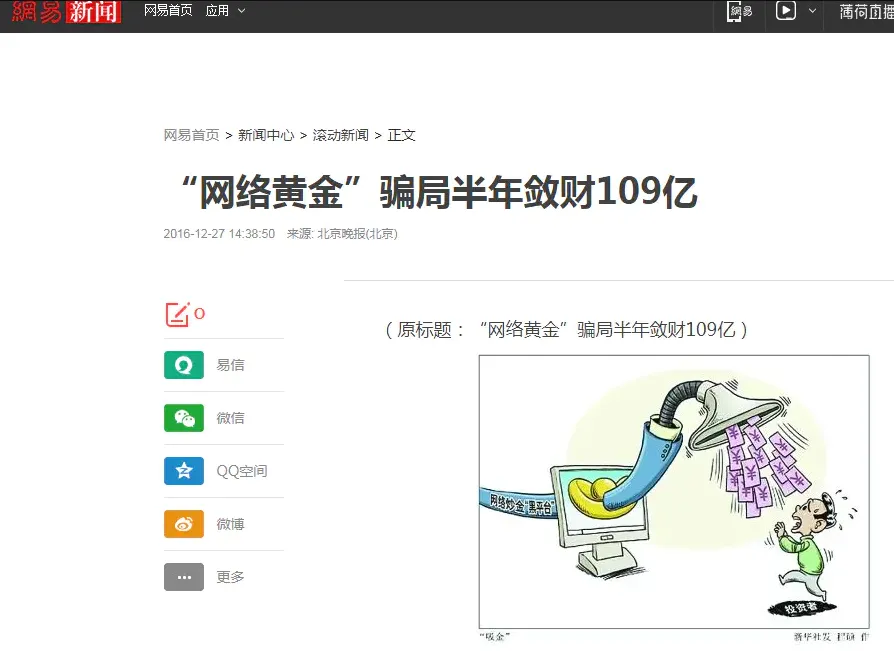
Task: Expand the 应用 dropdown menu
Action: [225, 10]
